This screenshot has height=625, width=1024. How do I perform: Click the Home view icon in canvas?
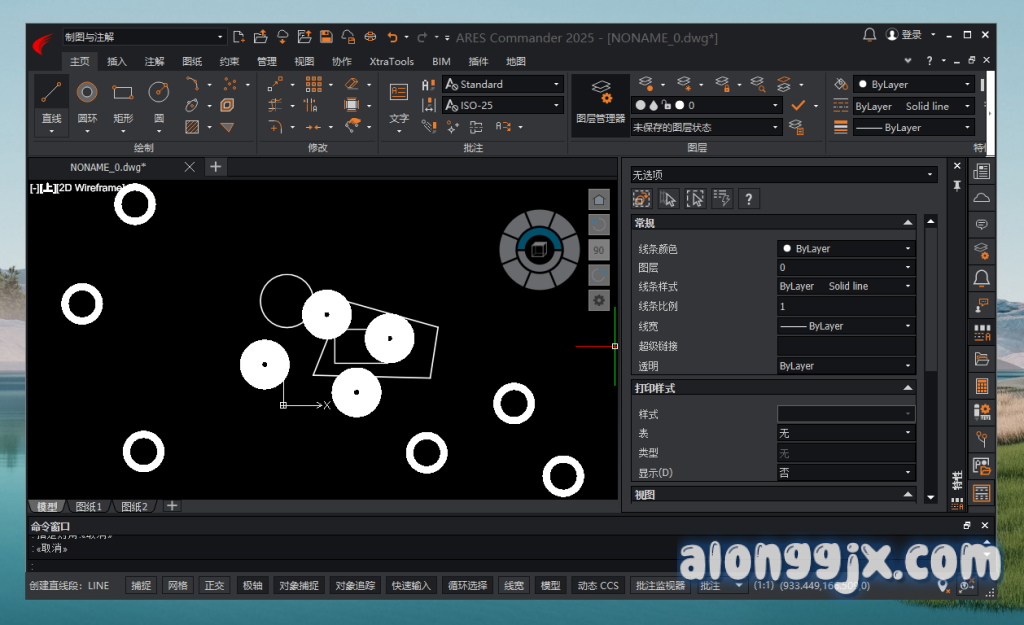click(x=599, y=199)
